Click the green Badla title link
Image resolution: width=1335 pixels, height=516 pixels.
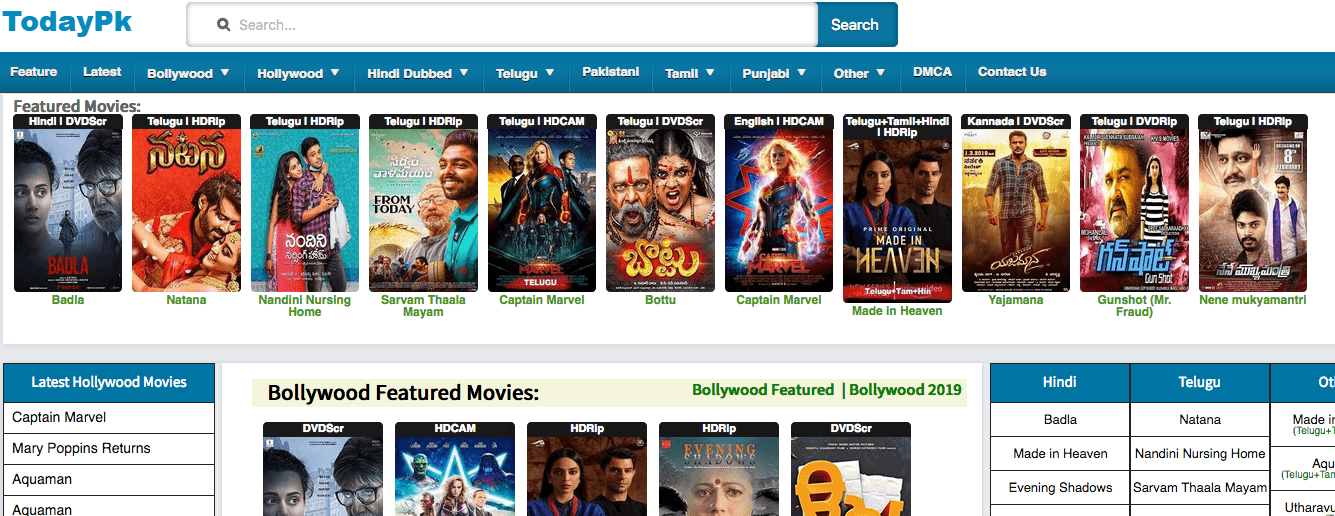click(x=68, y=300)
